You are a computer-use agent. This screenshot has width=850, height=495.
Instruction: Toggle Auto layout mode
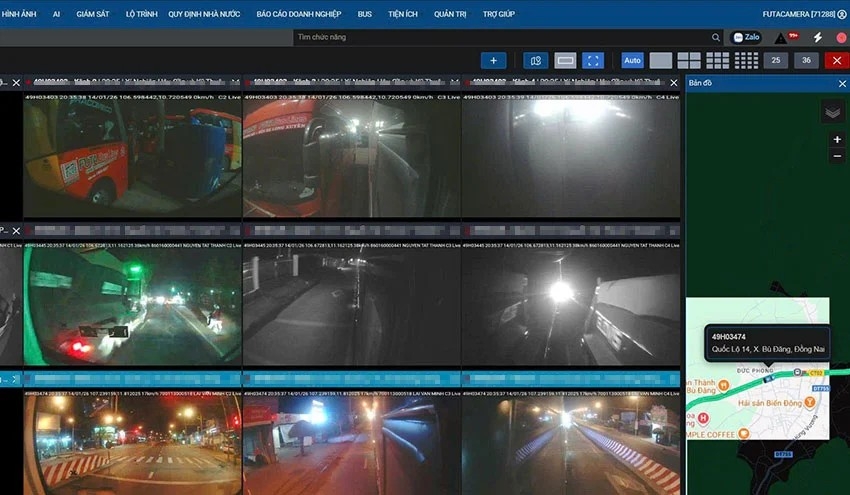(632, 60)
